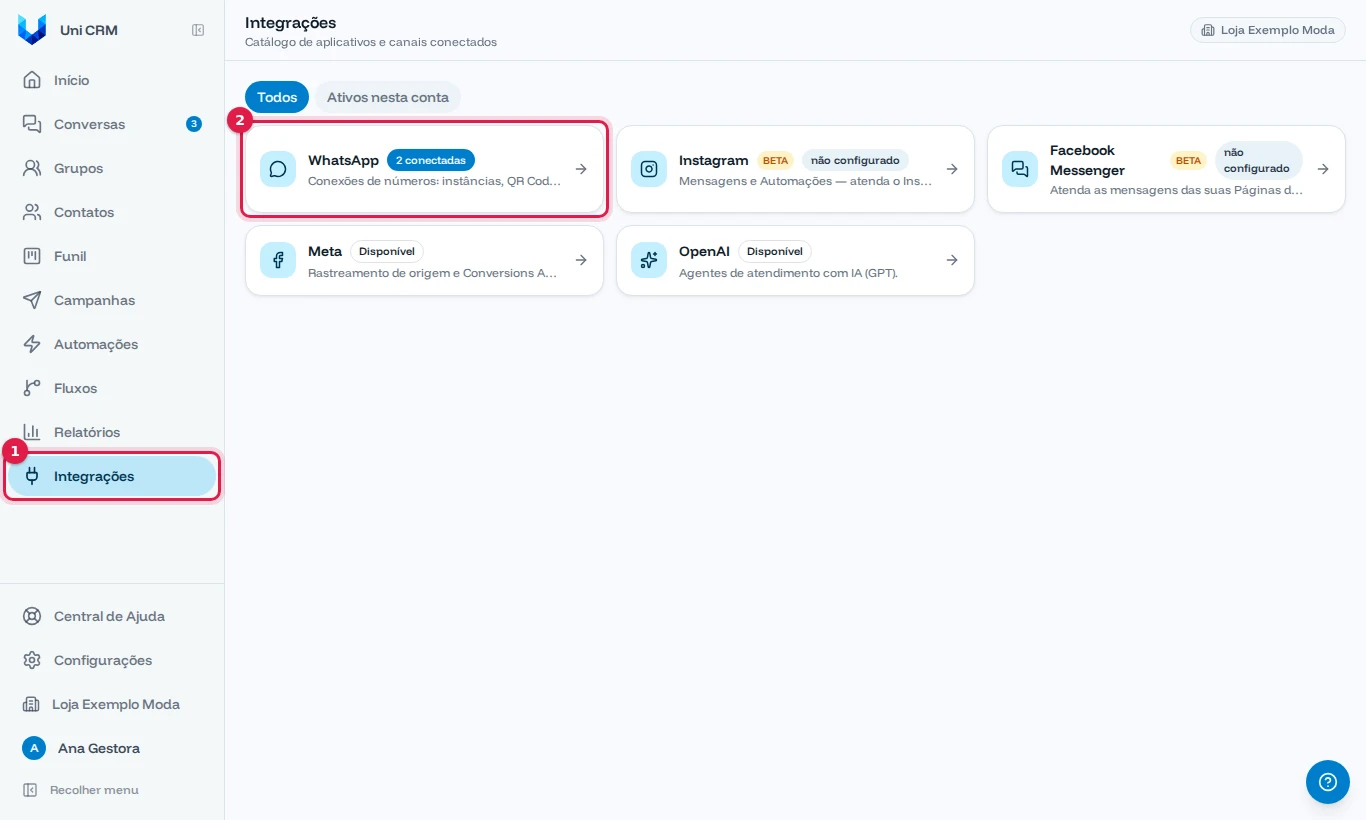Open WhatsApp card via its arrow
This screenshot has height=820, width=1366.
pyautogui.click(x=581, y=169)
